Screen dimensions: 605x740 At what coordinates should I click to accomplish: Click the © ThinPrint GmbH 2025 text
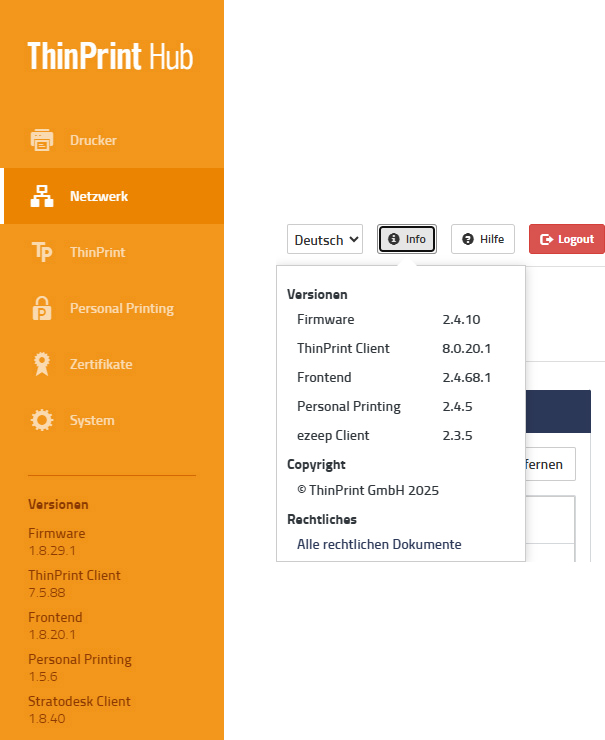pyautogui.click(x=368, y=490)
